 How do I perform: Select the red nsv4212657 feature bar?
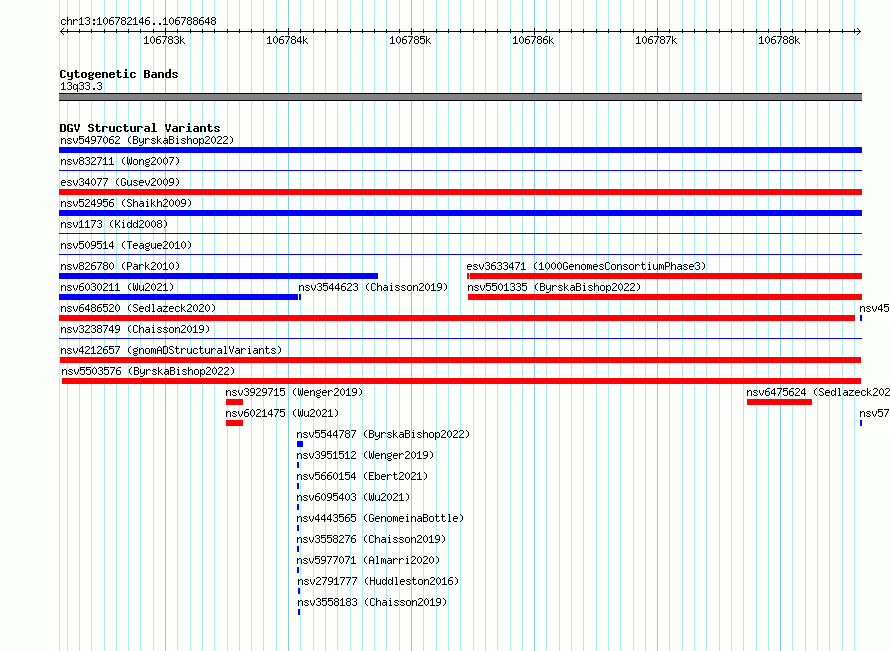(x=460, y=360)
